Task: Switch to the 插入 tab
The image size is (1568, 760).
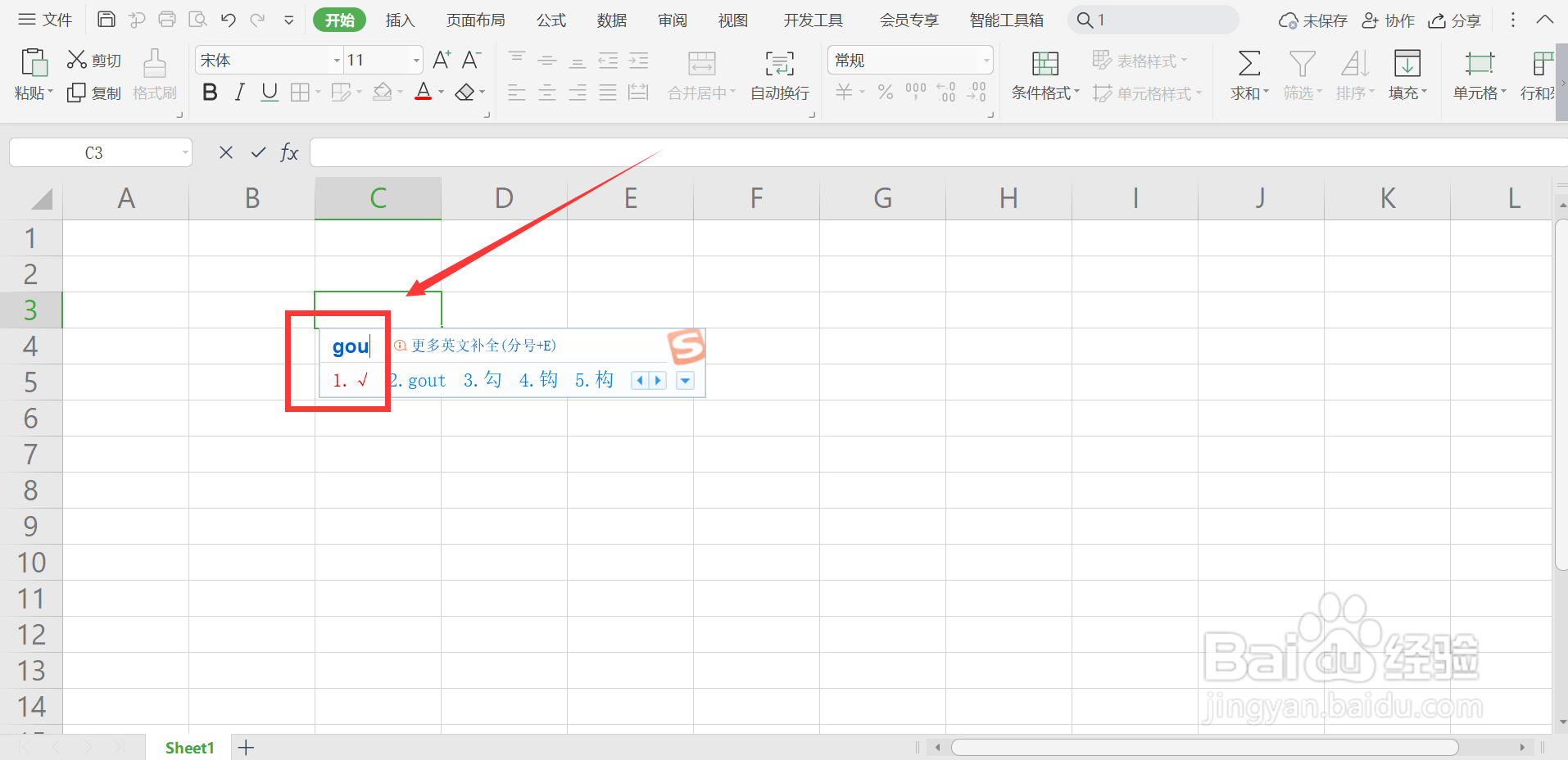Action: (401, 20)
